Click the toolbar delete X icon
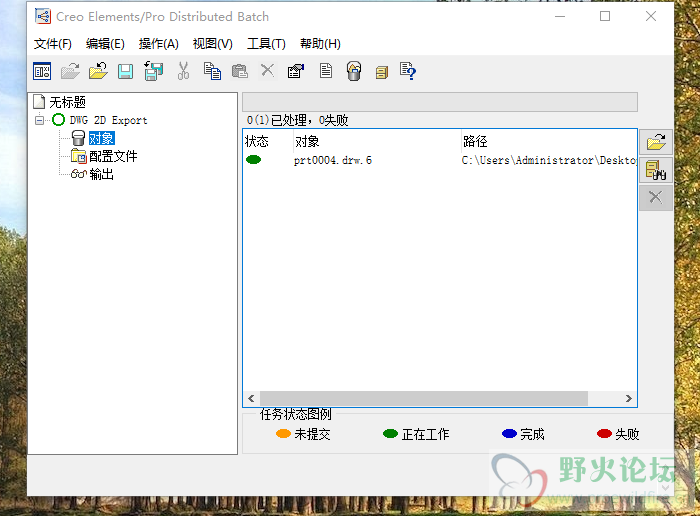 (267, 71)
